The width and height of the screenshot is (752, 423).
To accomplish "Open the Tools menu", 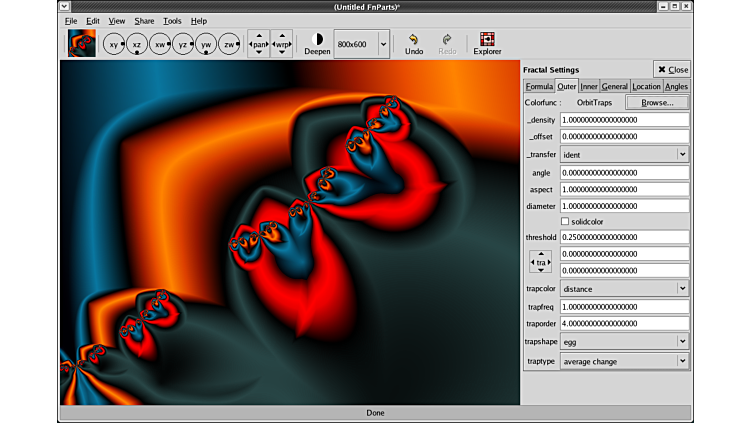I will (172, 21).
